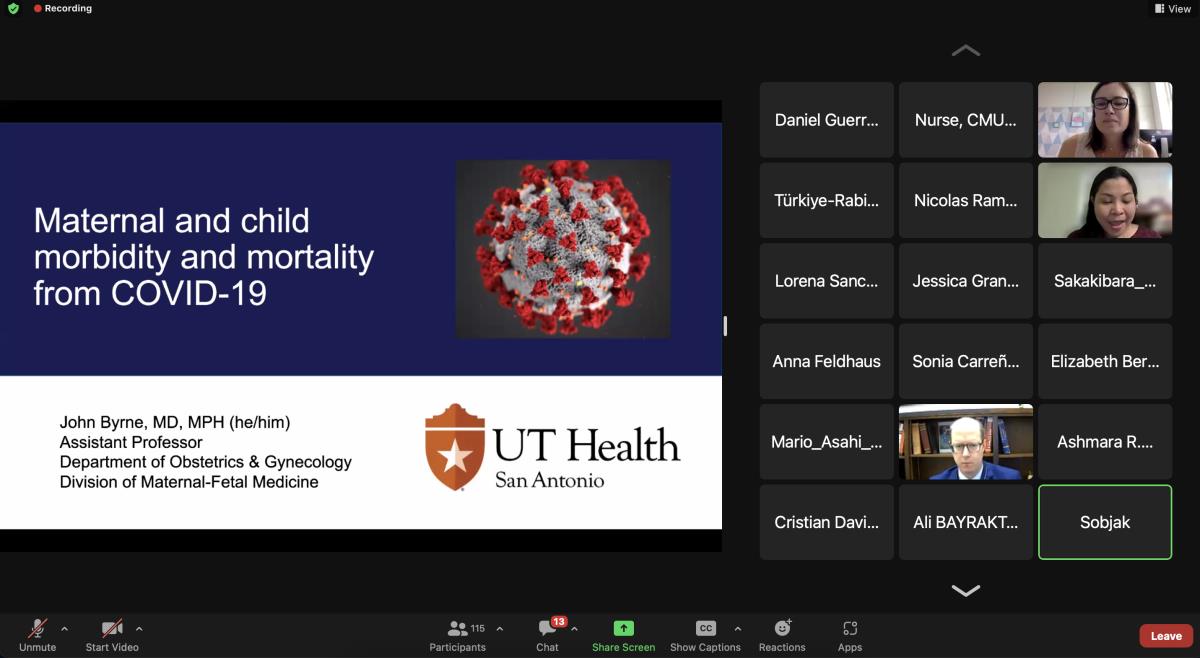Viewport: 1200px width, 658px height.
Task: Click the slide title 'Maternal and child morbidity'
Action: click(204, 257)
